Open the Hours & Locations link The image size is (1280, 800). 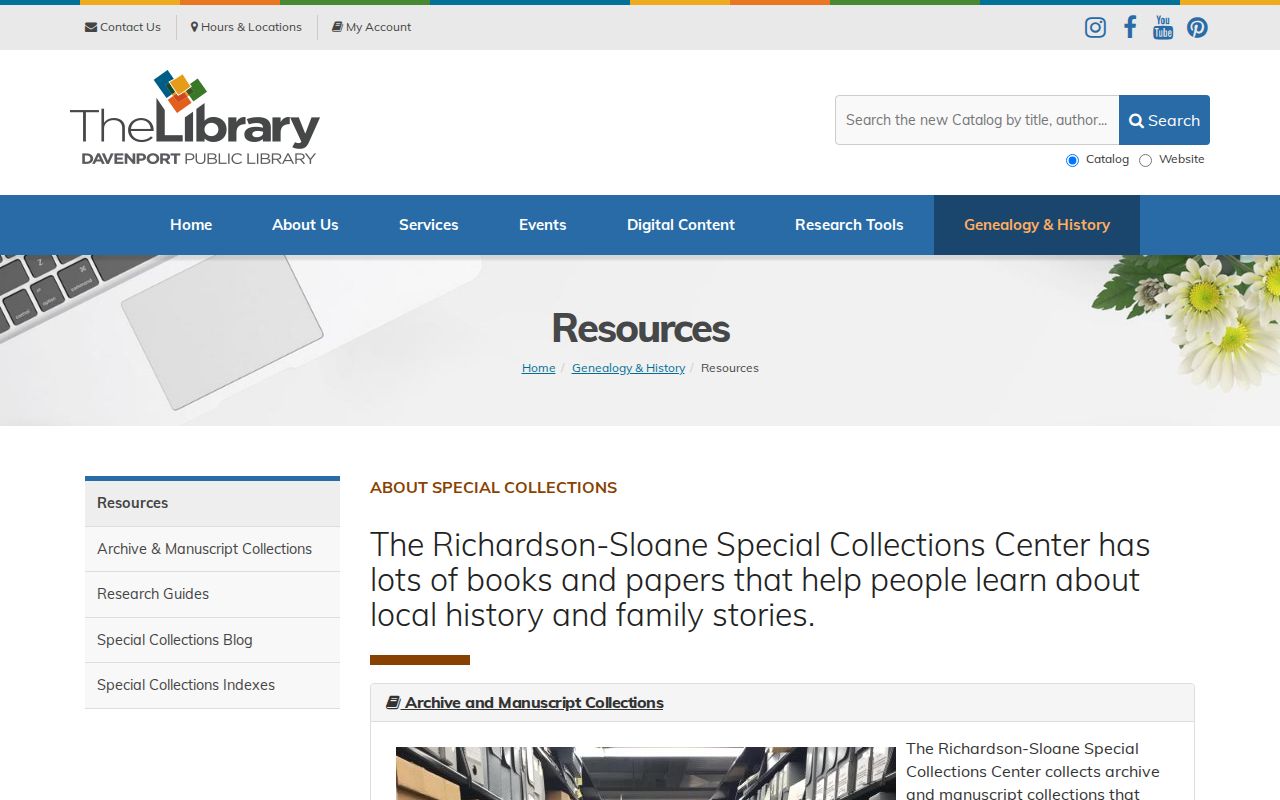coord(246,27)
